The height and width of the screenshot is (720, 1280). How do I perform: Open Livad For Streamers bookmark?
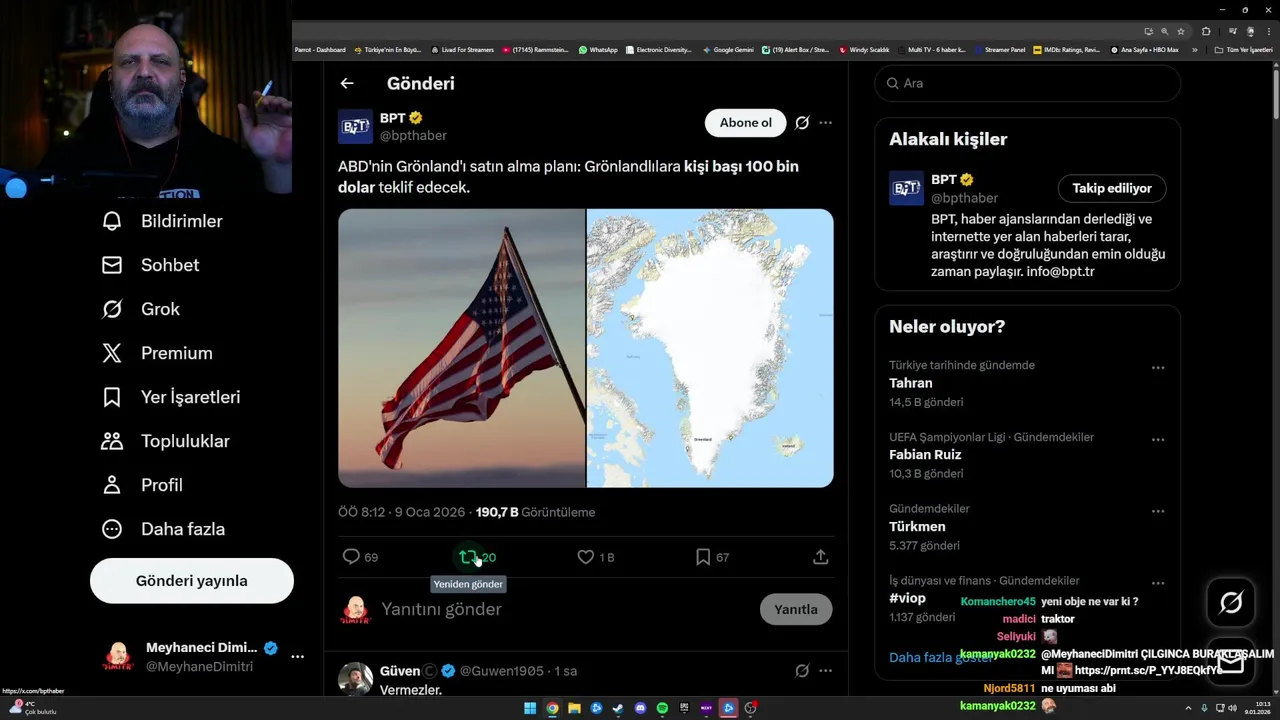(462, 49)
